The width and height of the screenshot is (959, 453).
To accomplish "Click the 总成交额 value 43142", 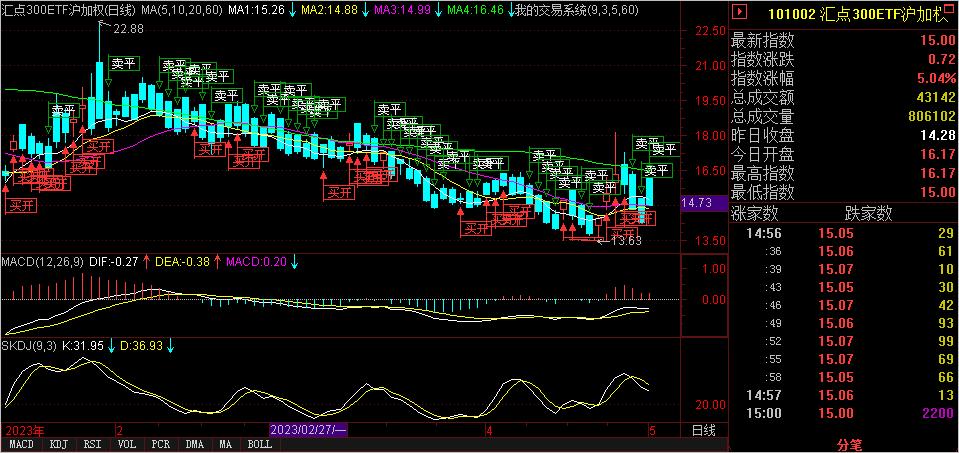I will tap(936, 98).
